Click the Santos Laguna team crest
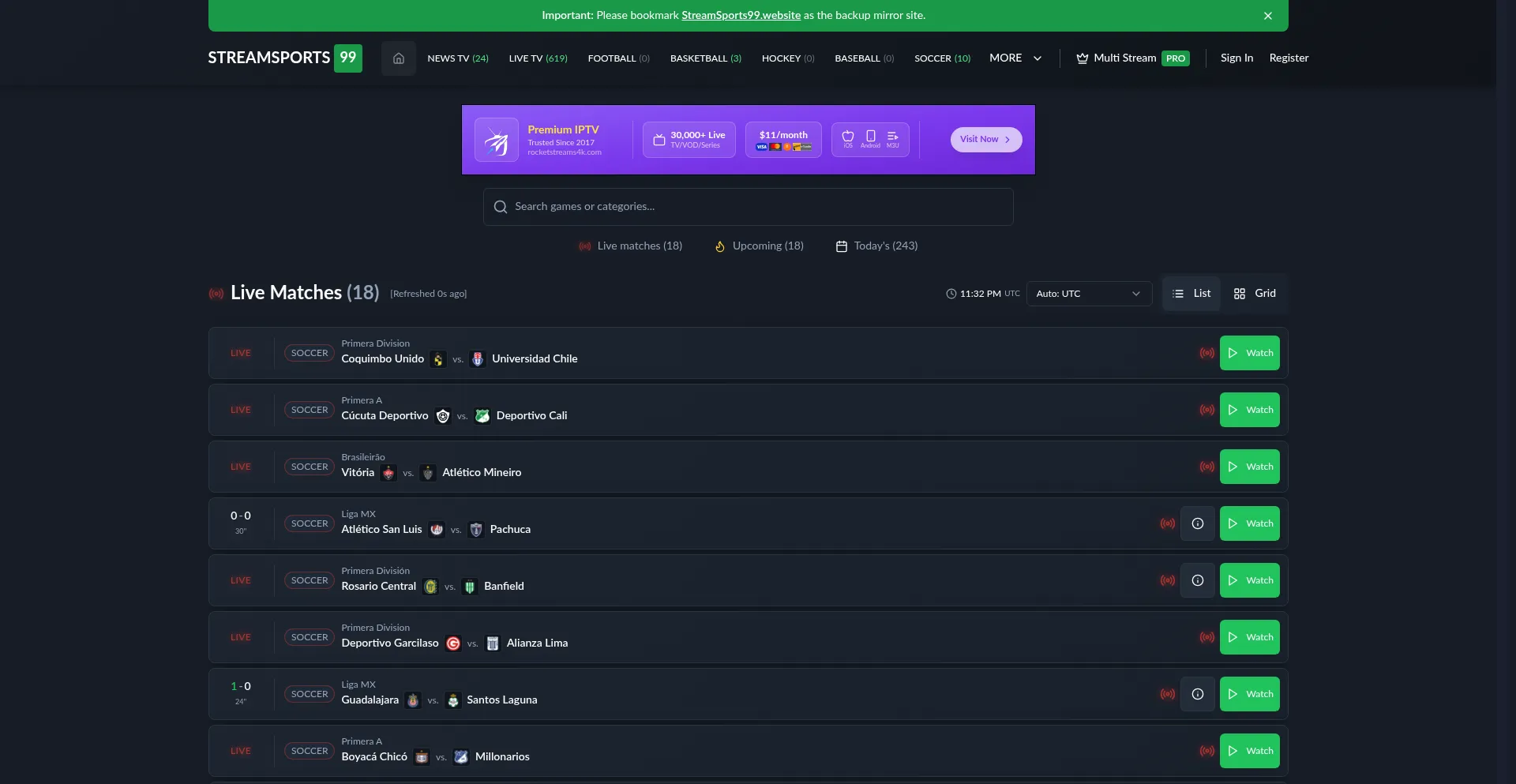This screenshot has height=784, width=1516. [453, 700]
